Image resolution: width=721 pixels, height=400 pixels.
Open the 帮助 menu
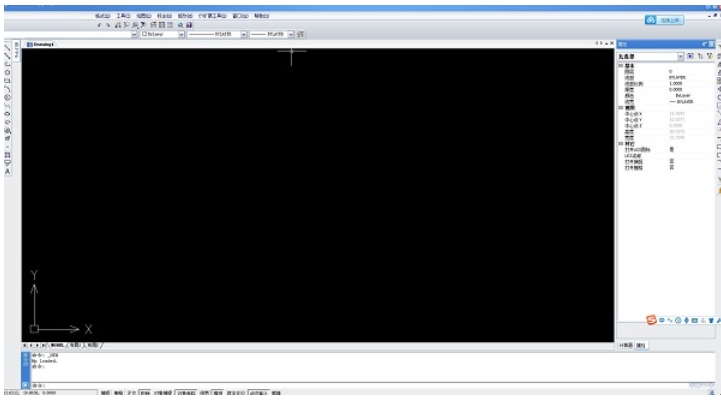point(261,16)
